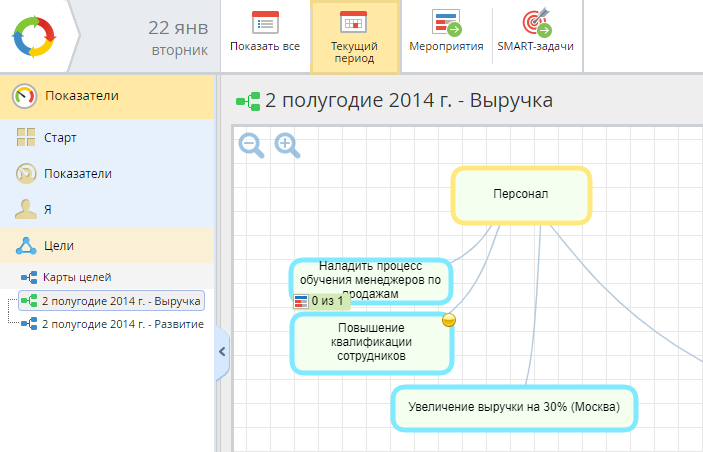The height and width of the screenshot is (452, 703).
Task: Select the Персонал node on the map
Action: tap(521, 195)
